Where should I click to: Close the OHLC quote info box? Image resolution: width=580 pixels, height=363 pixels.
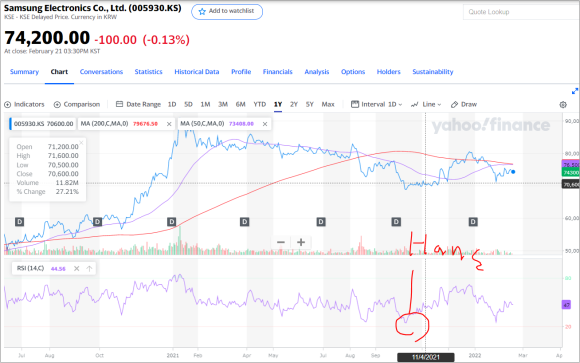pos(81,142)
